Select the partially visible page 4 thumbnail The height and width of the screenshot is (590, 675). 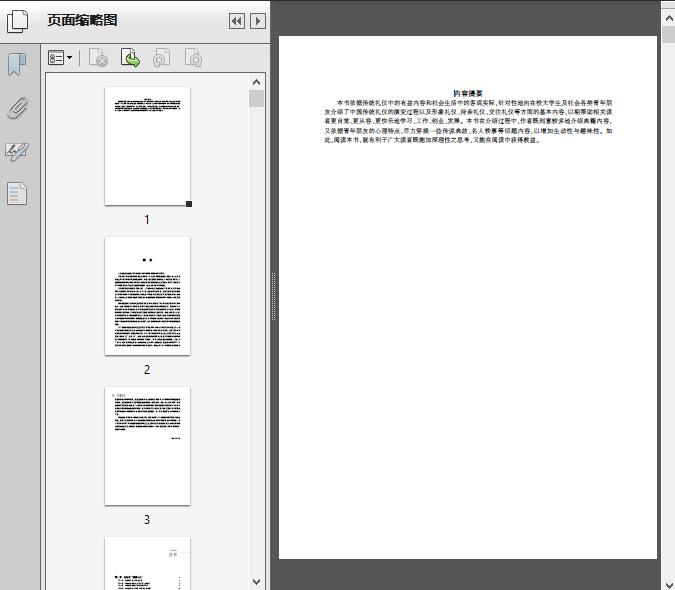pyautogui.click(x=147, y=564)
